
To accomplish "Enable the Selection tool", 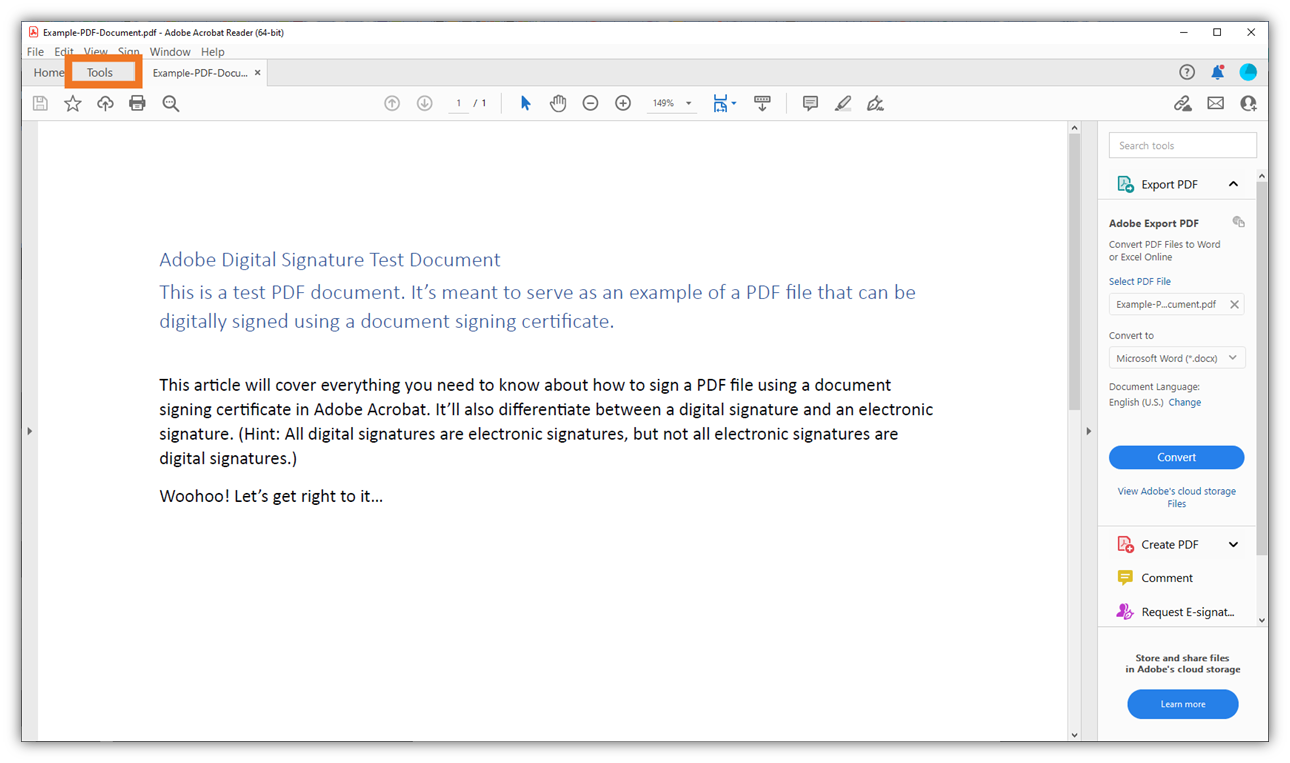I will click(x=525, y=103).
